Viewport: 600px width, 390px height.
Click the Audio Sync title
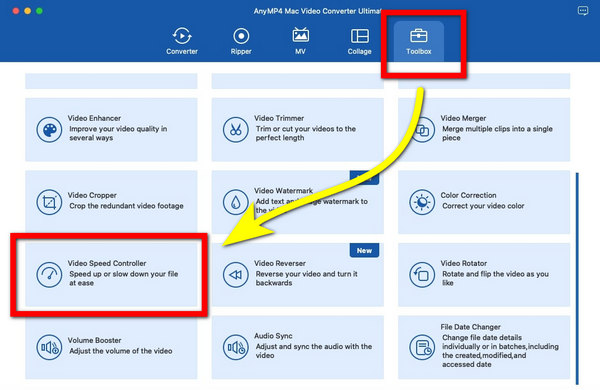[x=273, y=336]
